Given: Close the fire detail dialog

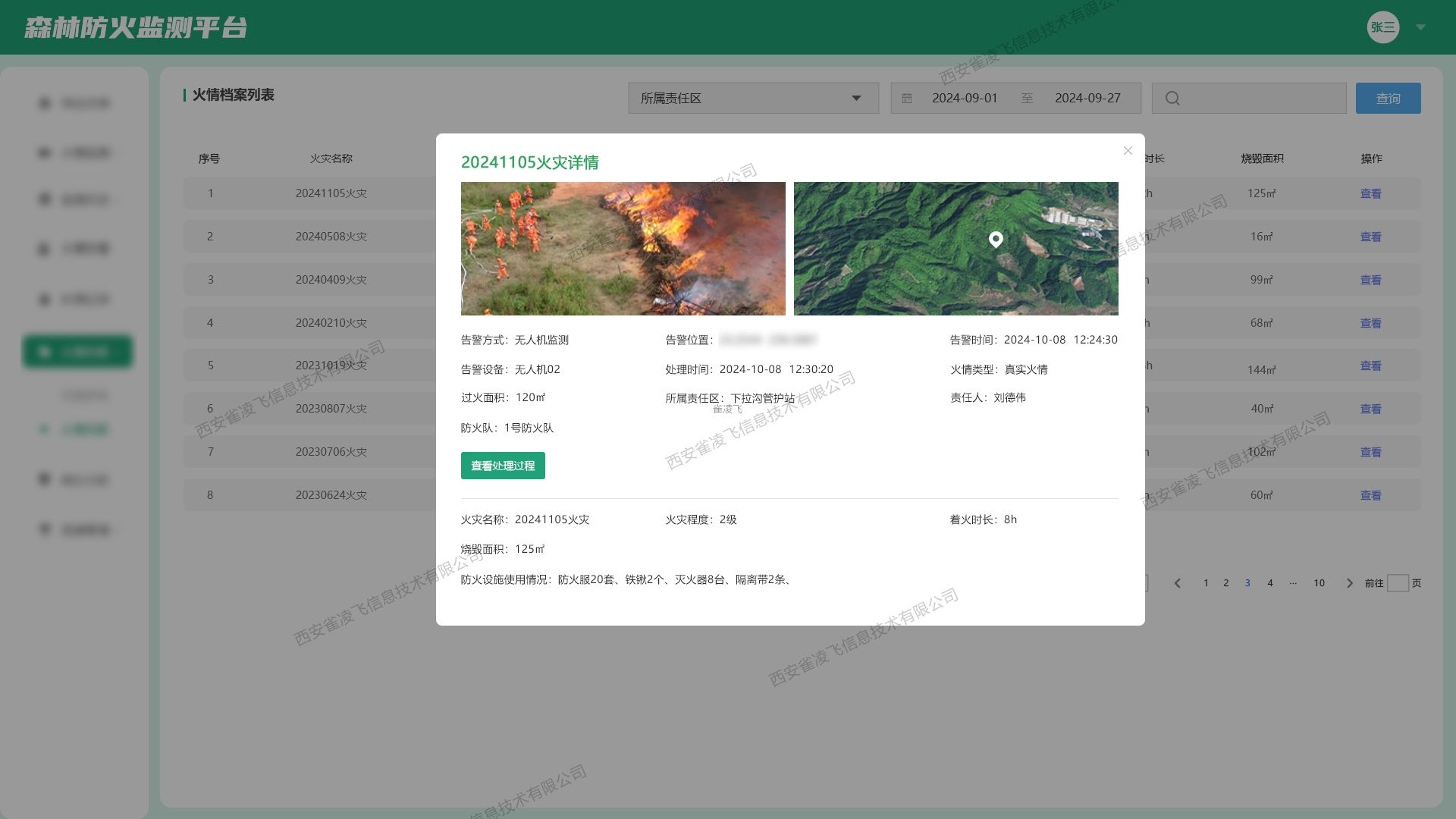Looking at the screenshot, I should tap(1128, 151).
